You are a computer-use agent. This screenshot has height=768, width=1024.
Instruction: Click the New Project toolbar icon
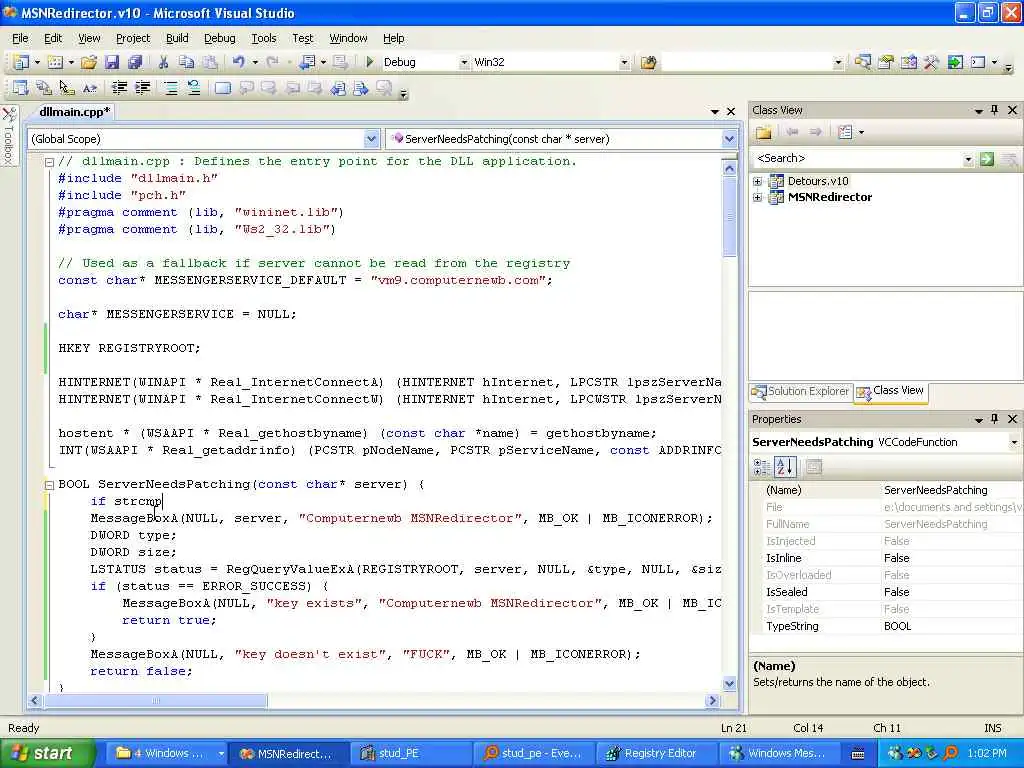point(21,62)
